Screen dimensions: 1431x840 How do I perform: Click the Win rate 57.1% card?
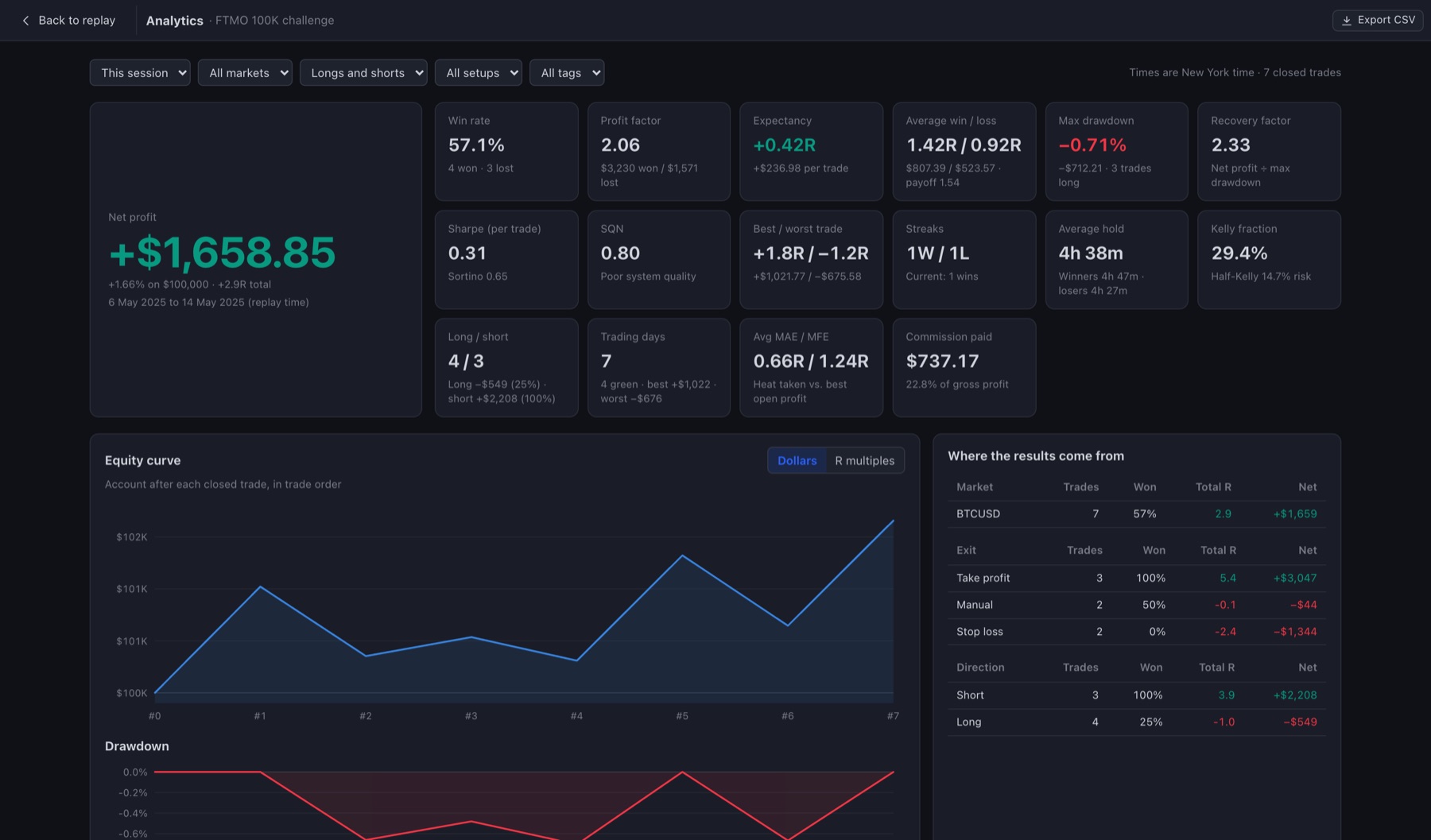click(x=506, y=152)
